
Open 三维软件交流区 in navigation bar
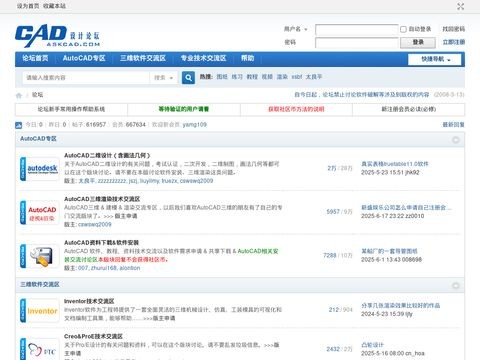click(143, 58)
